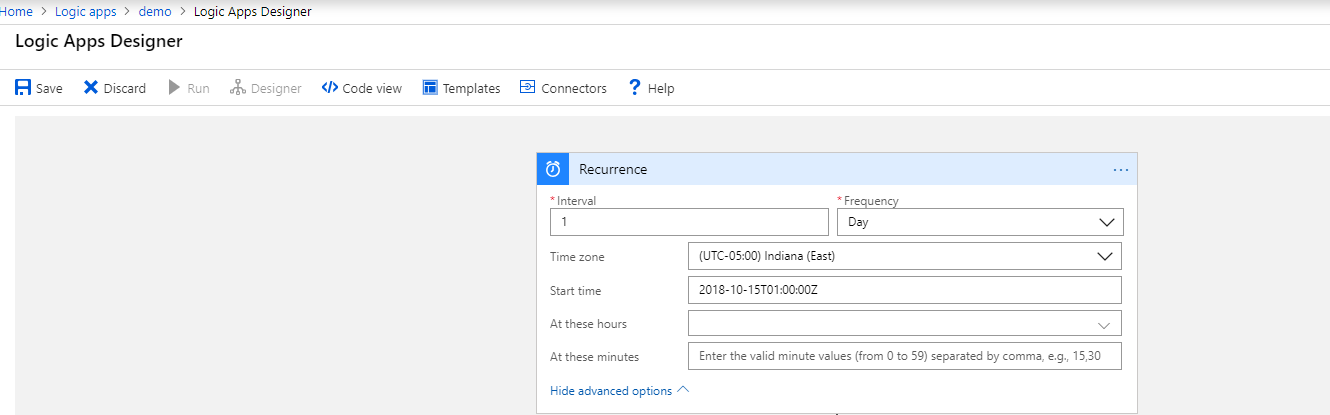Viewport: 1330px width, 415px height.
Task: Click the At these minutes input field
Action: click(905, 357)
